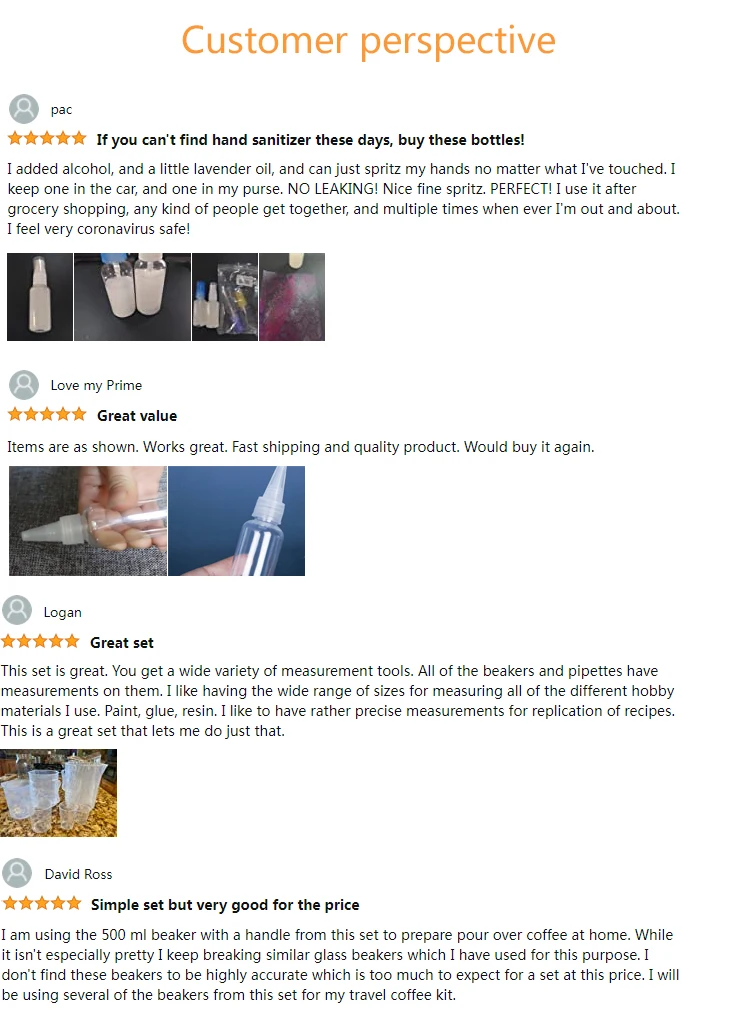
Task: Click the star rating beside Great value
Action: (x=46, y=415)
